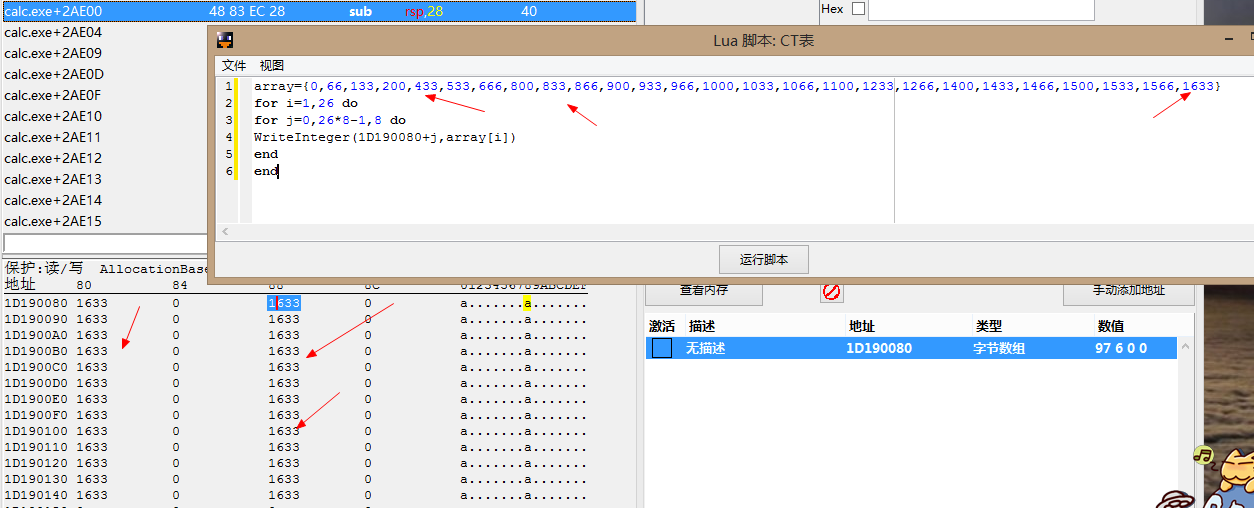Select disassembler row calc.exe+2AE00

(x=320, y=11)
